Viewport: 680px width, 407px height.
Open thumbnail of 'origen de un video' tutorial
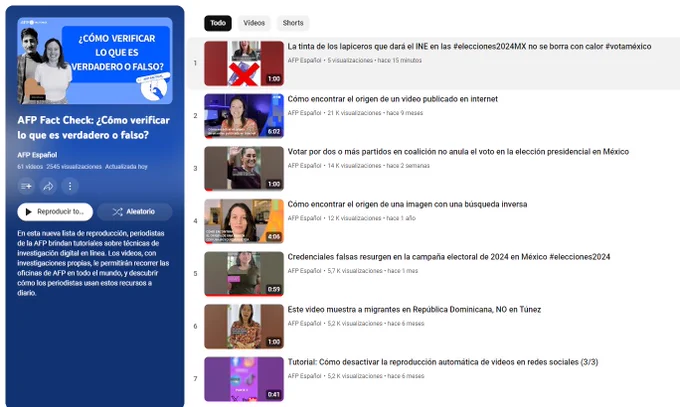point(244,116)
